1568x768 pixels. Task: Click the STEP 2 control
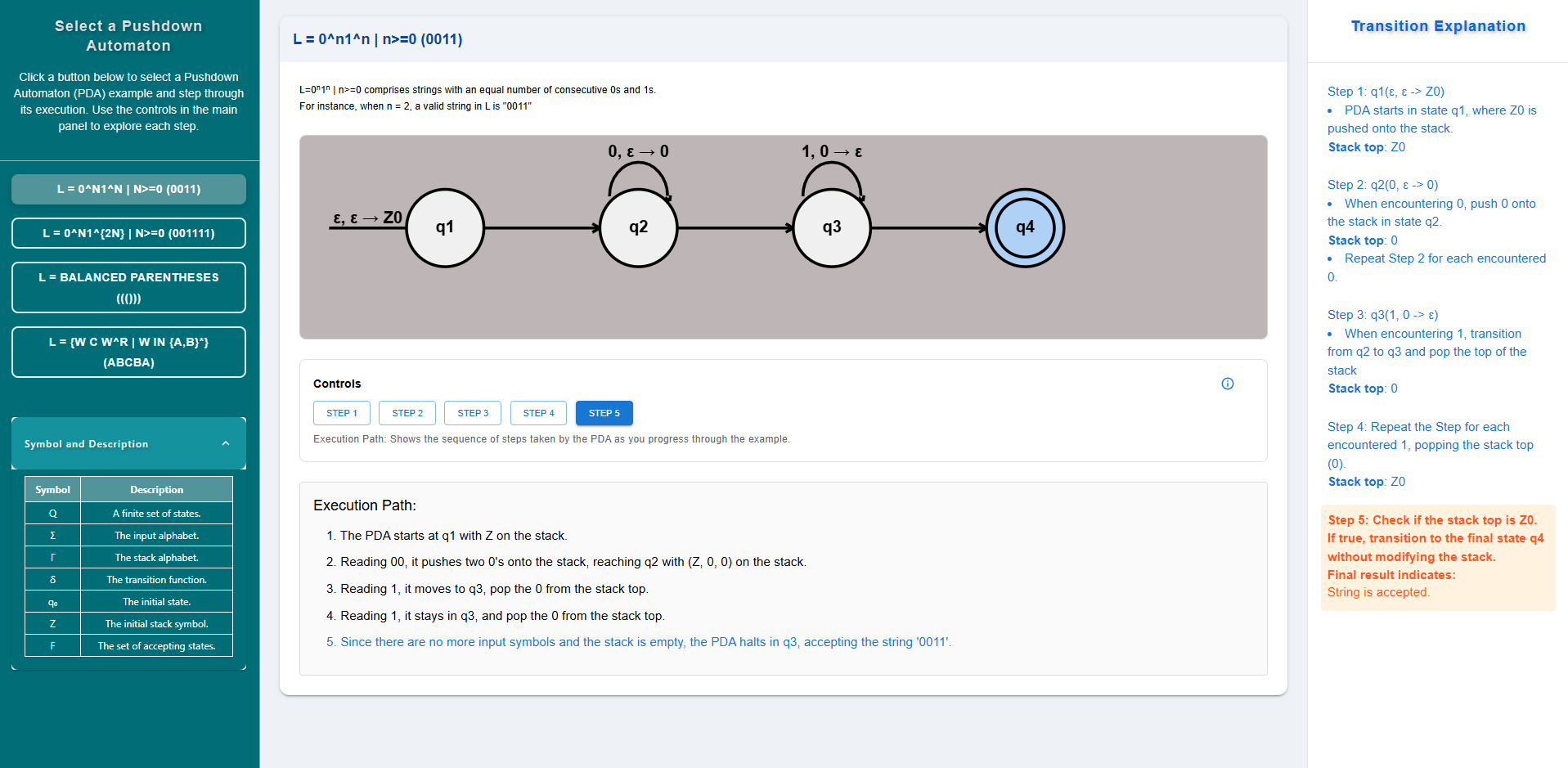click(x=407, y=413)
